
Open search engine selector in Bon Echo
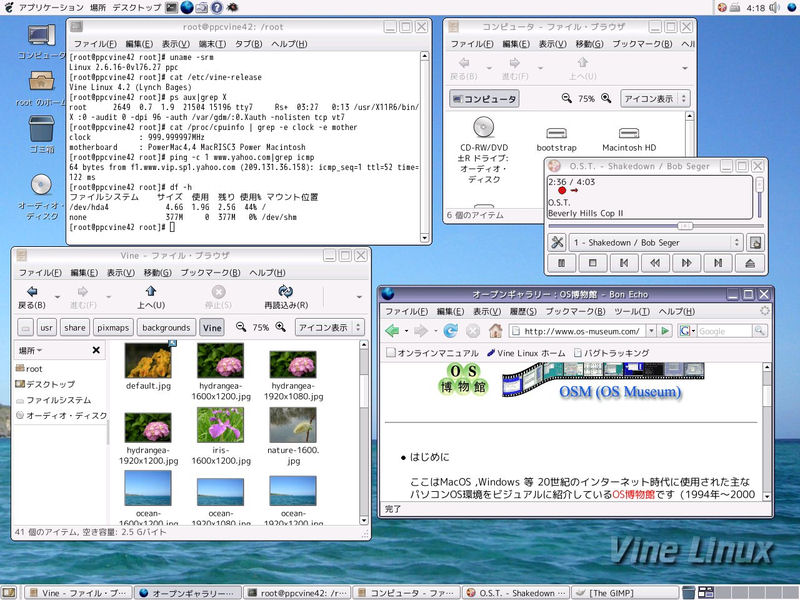pyautogui.click(x=687, y=331)
